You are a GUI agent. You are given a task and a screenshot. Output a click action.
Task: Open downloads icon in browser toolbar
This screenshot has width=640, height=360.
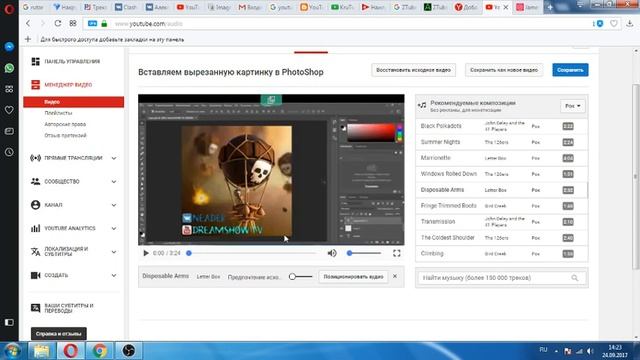click(x=629, y=24)
